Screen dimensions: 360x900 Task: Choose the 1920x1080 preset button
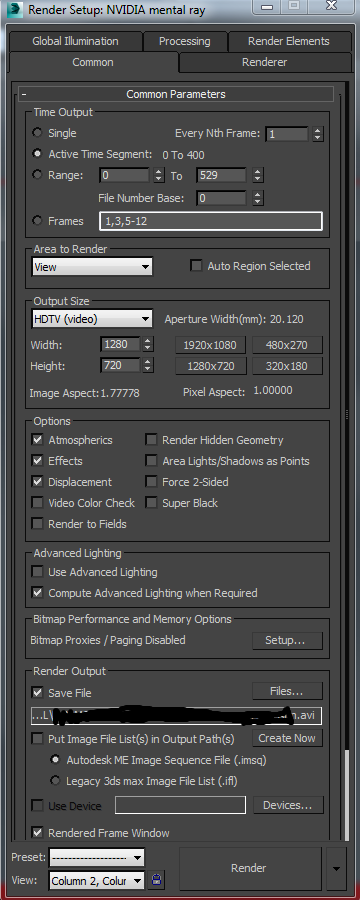pos(210,345)
